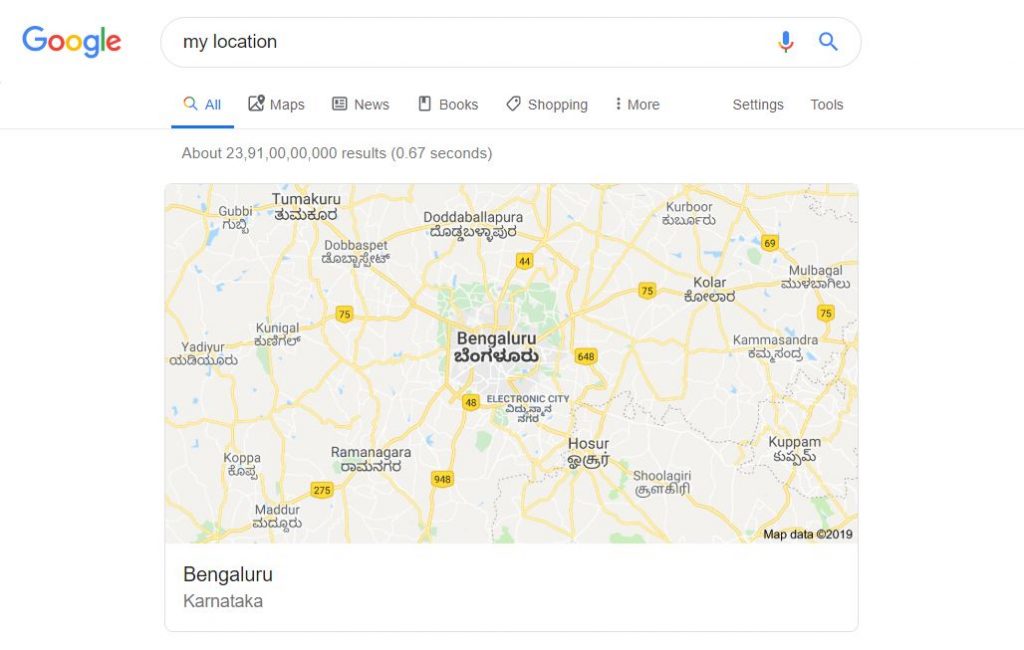
Task: Click the blue search magnifier icon
Action: coord(828,42)
